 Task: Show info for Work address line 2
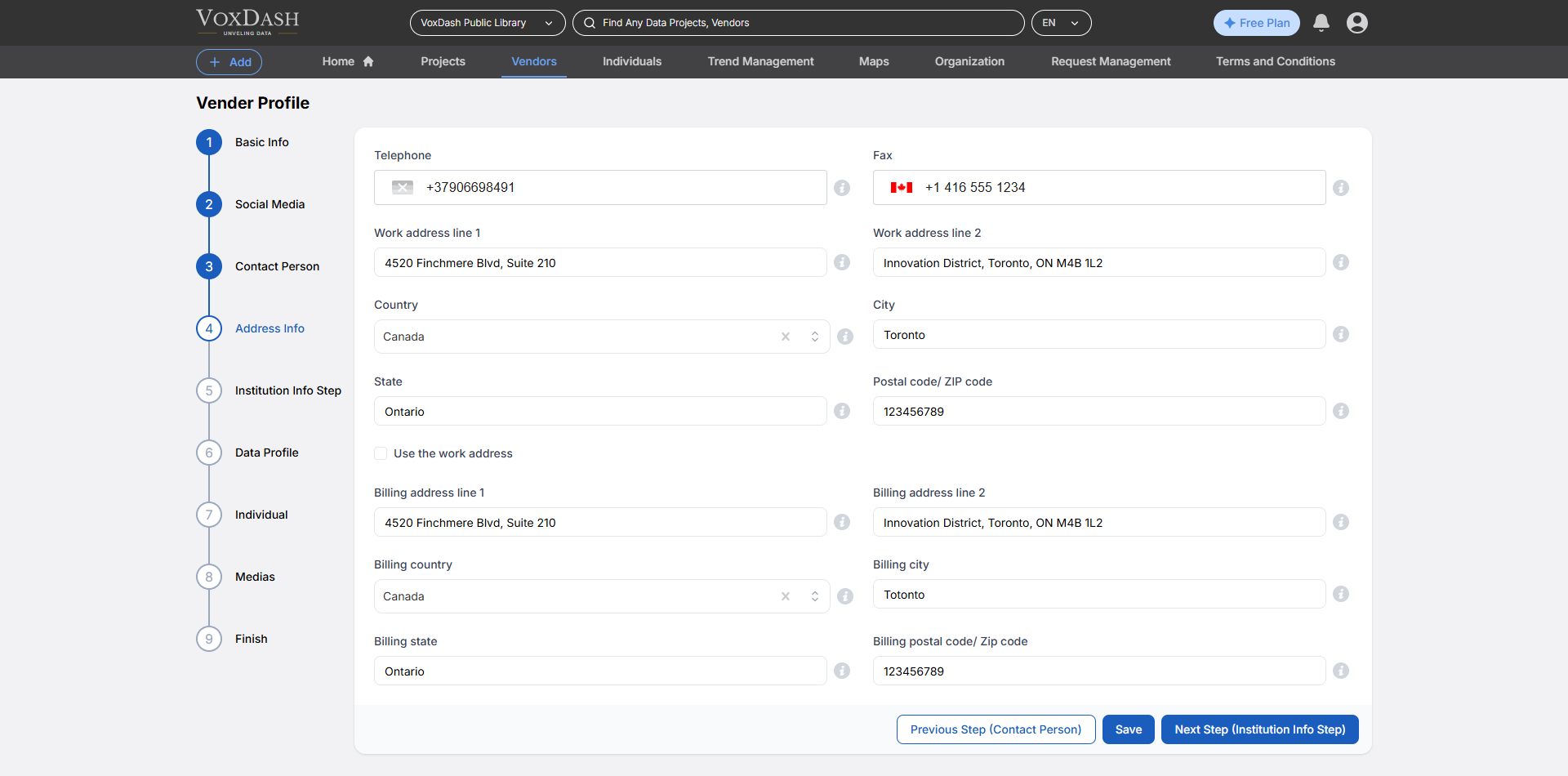coord(1341,262)
